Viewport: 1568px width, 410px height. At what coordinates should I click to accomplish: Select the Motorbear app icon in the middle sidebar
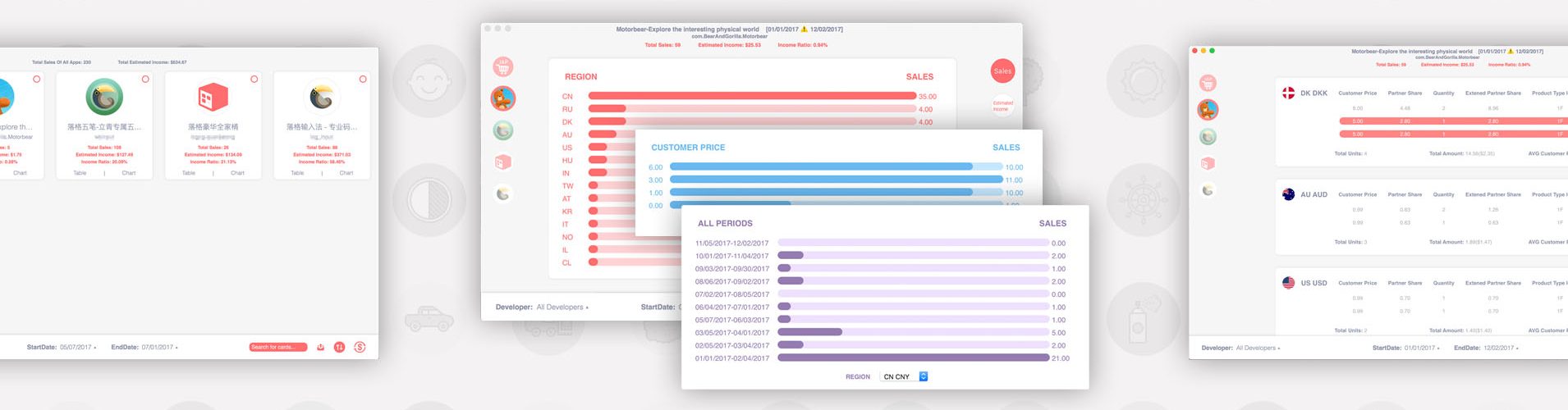pyautogui.click(x=503, y=98)
